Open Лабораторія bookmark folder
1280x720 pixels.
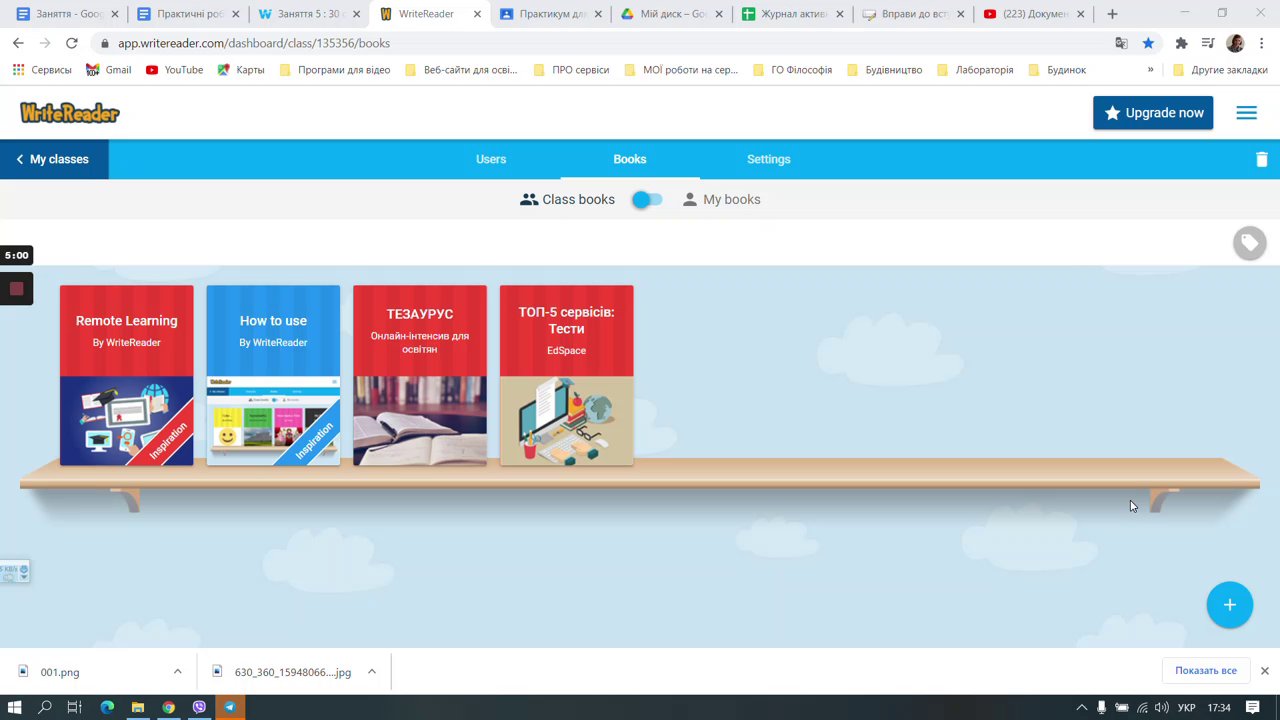[975, 70]
